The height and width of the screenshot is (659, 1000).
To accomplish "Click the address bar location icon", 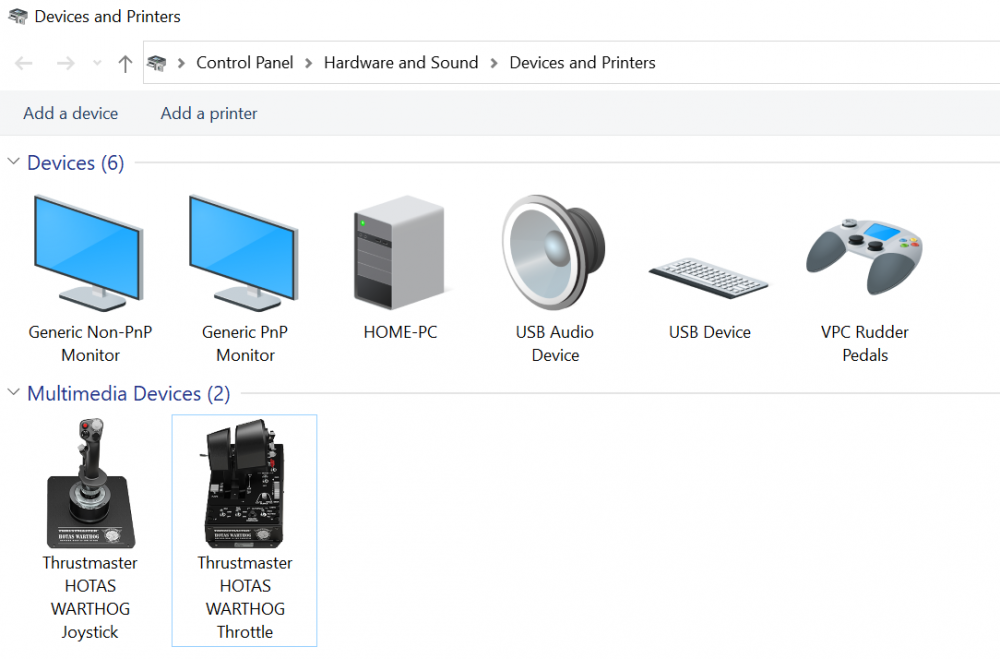I will (x=157, y=63).
